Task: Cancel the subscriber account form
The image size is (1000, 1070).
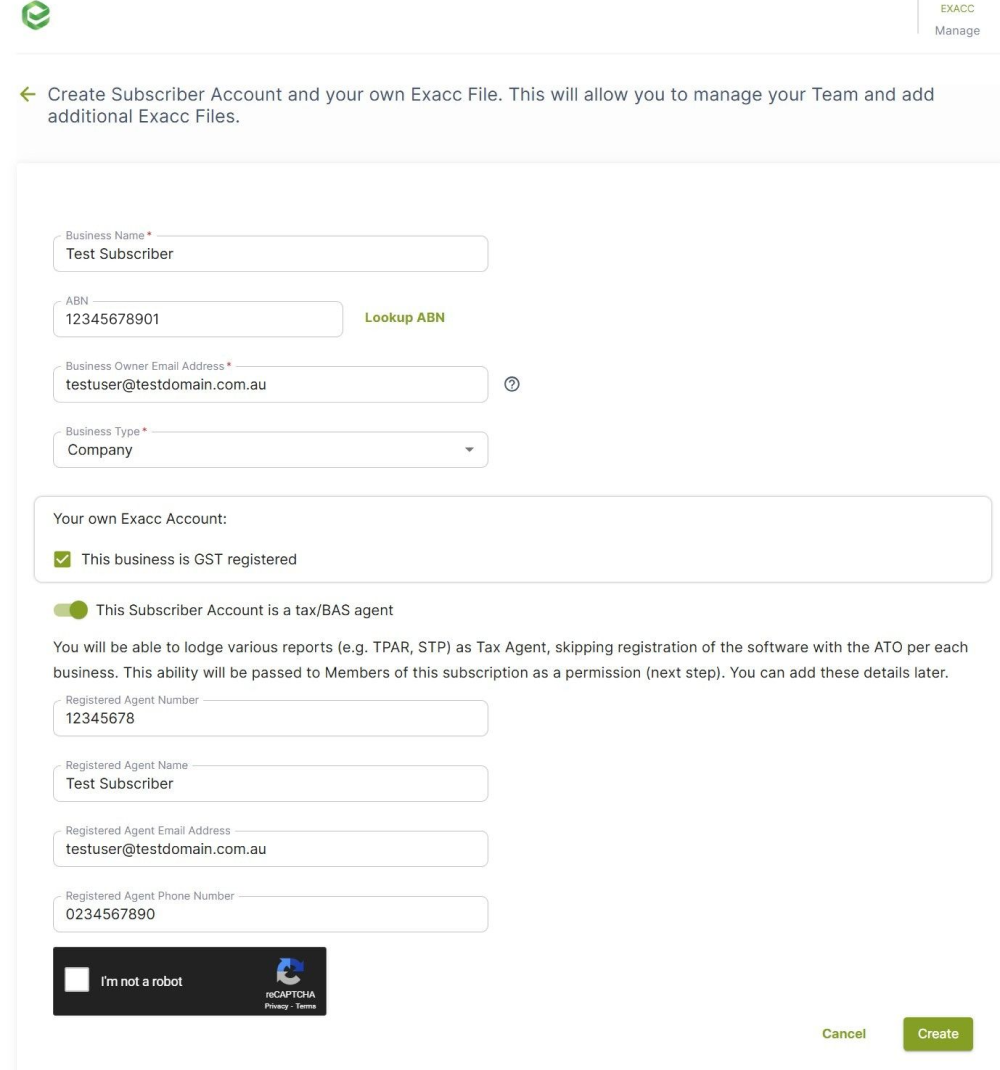Action: pos(844,1034)
